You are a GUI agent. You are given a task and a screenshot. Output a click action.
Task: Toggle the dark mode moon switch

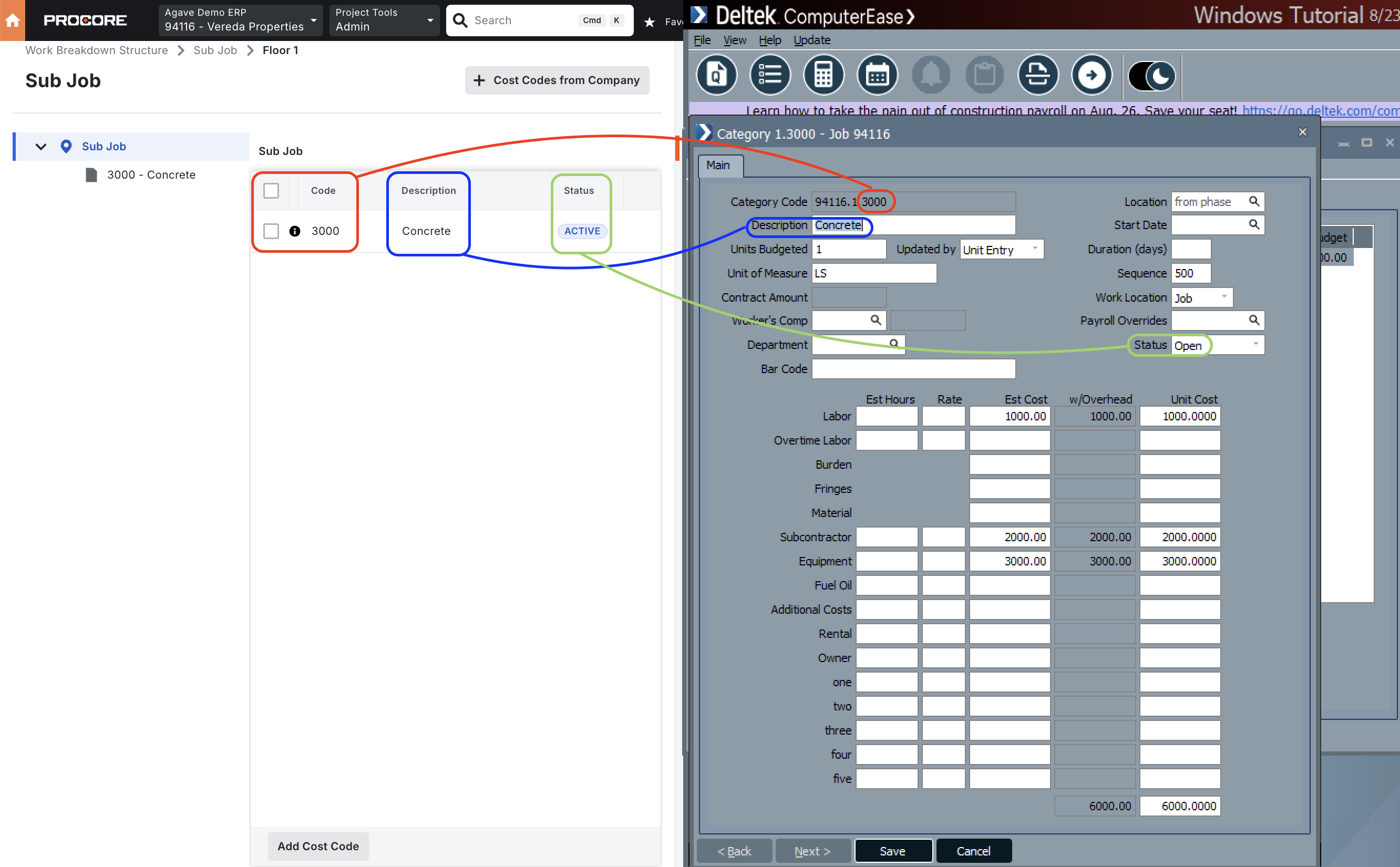pos(1151,76)
